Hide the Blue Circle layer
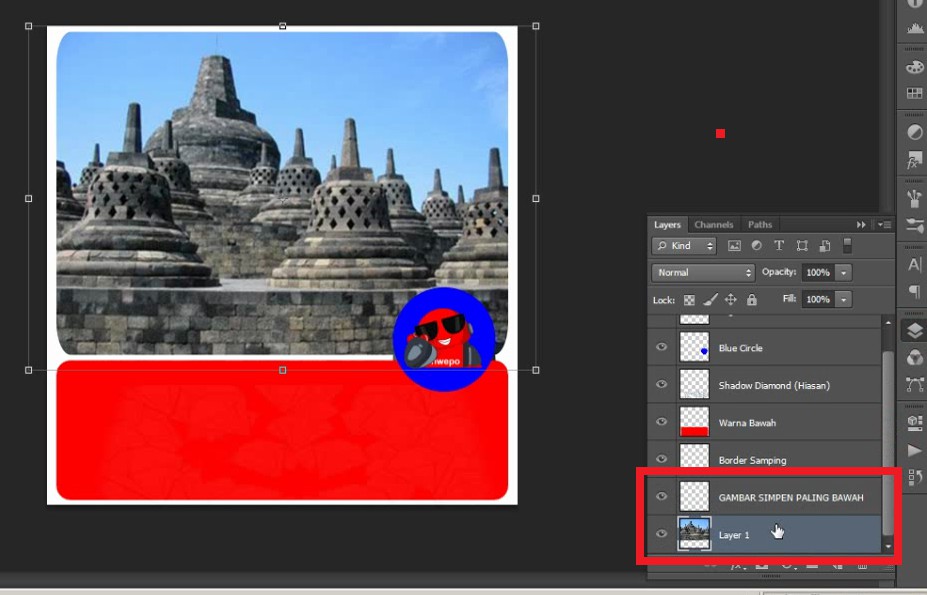 tap(662, 347)
